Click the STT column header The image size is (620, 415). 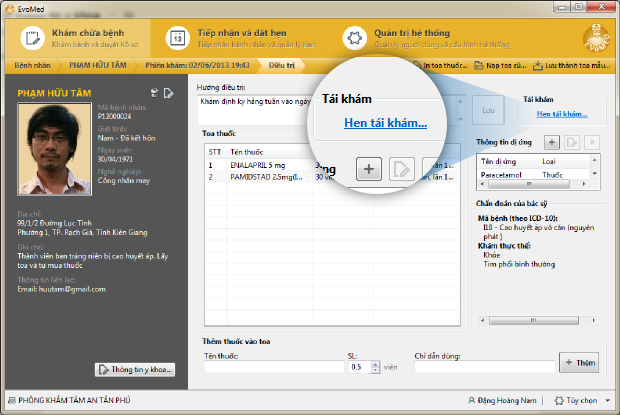215,152
